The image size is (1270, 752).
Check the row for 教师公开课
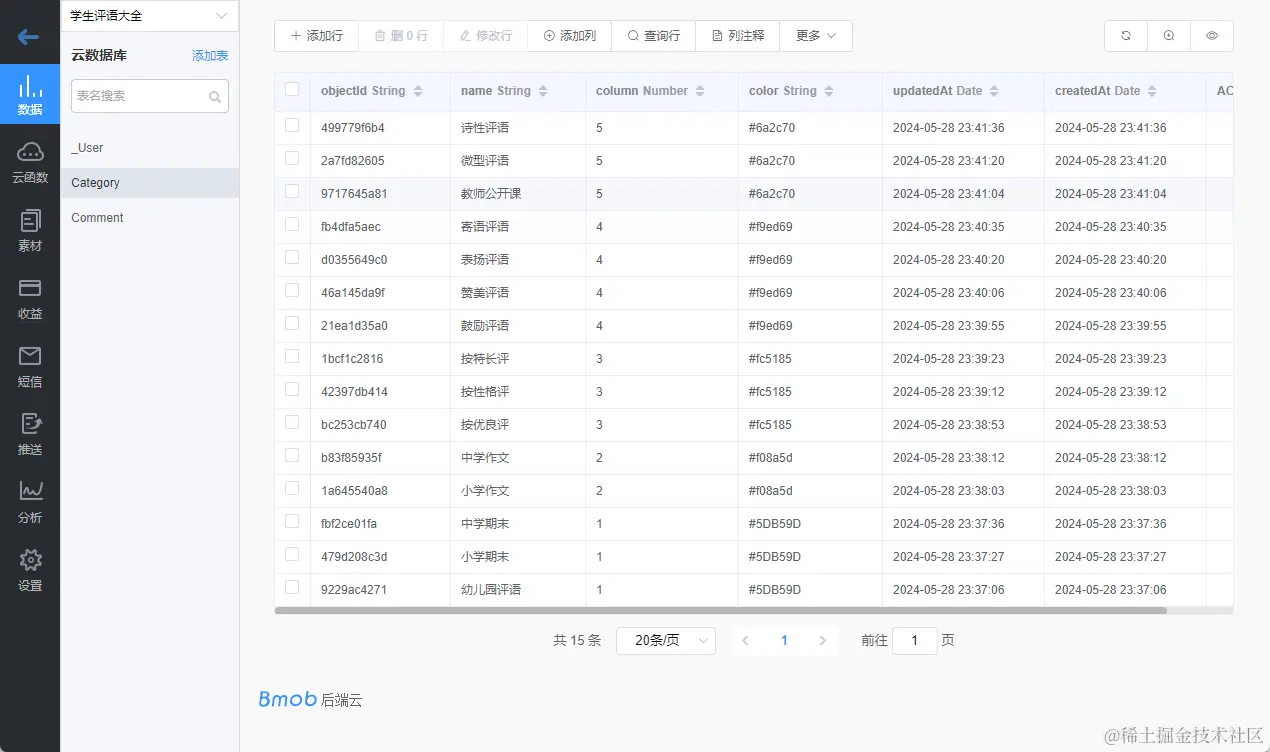[x=292, y=192]
